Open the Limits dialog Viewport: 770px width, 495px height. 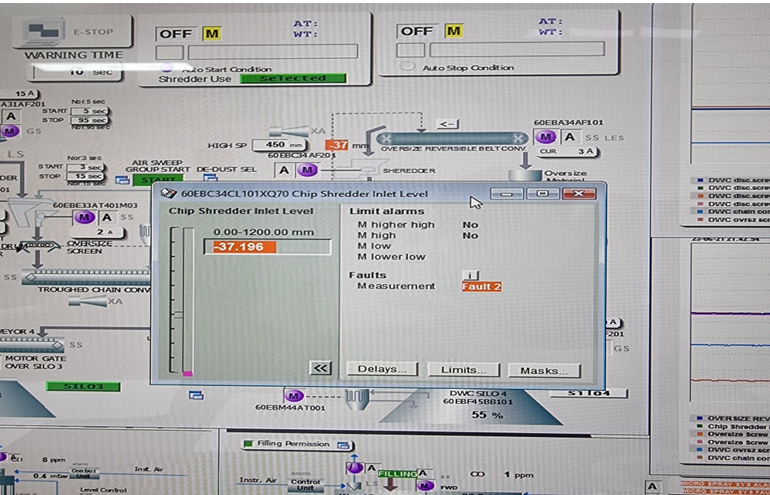(463, 369)
